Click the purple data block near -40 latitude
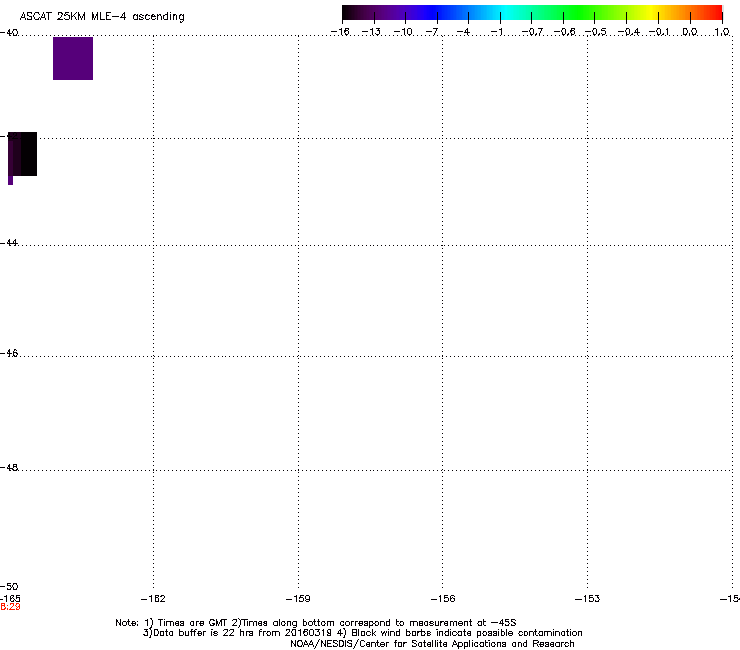 tap(73, 59)
